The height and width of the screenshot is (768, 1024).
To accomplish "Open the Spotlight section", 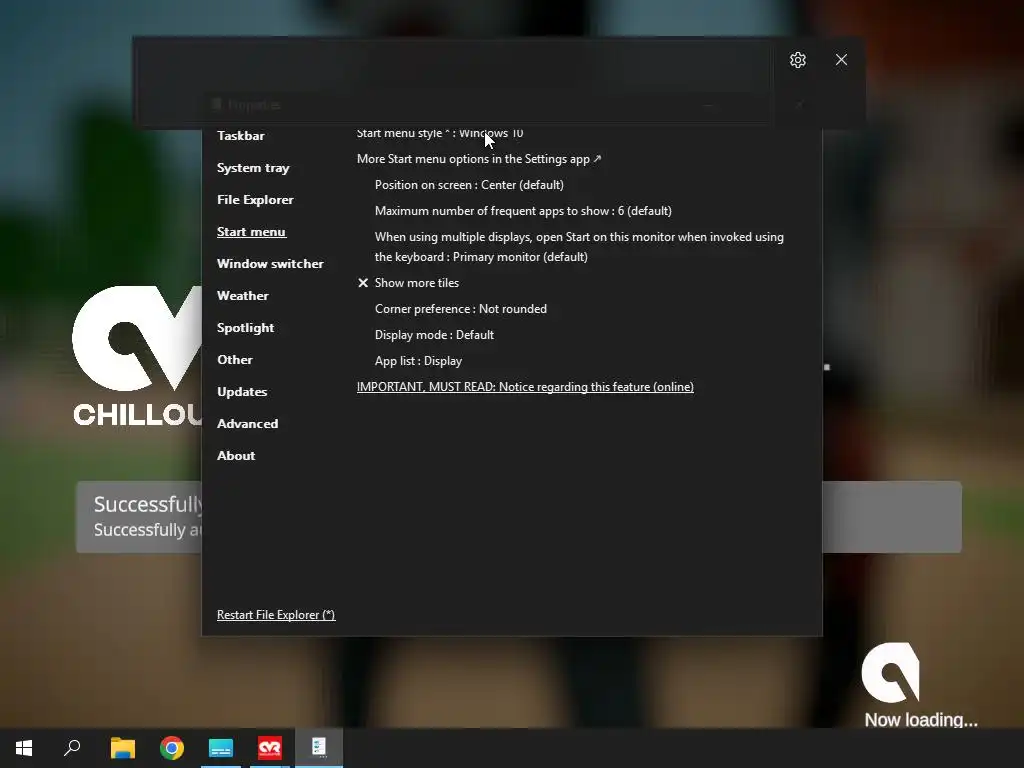I will pyautogui.click(x=245, y=328).
